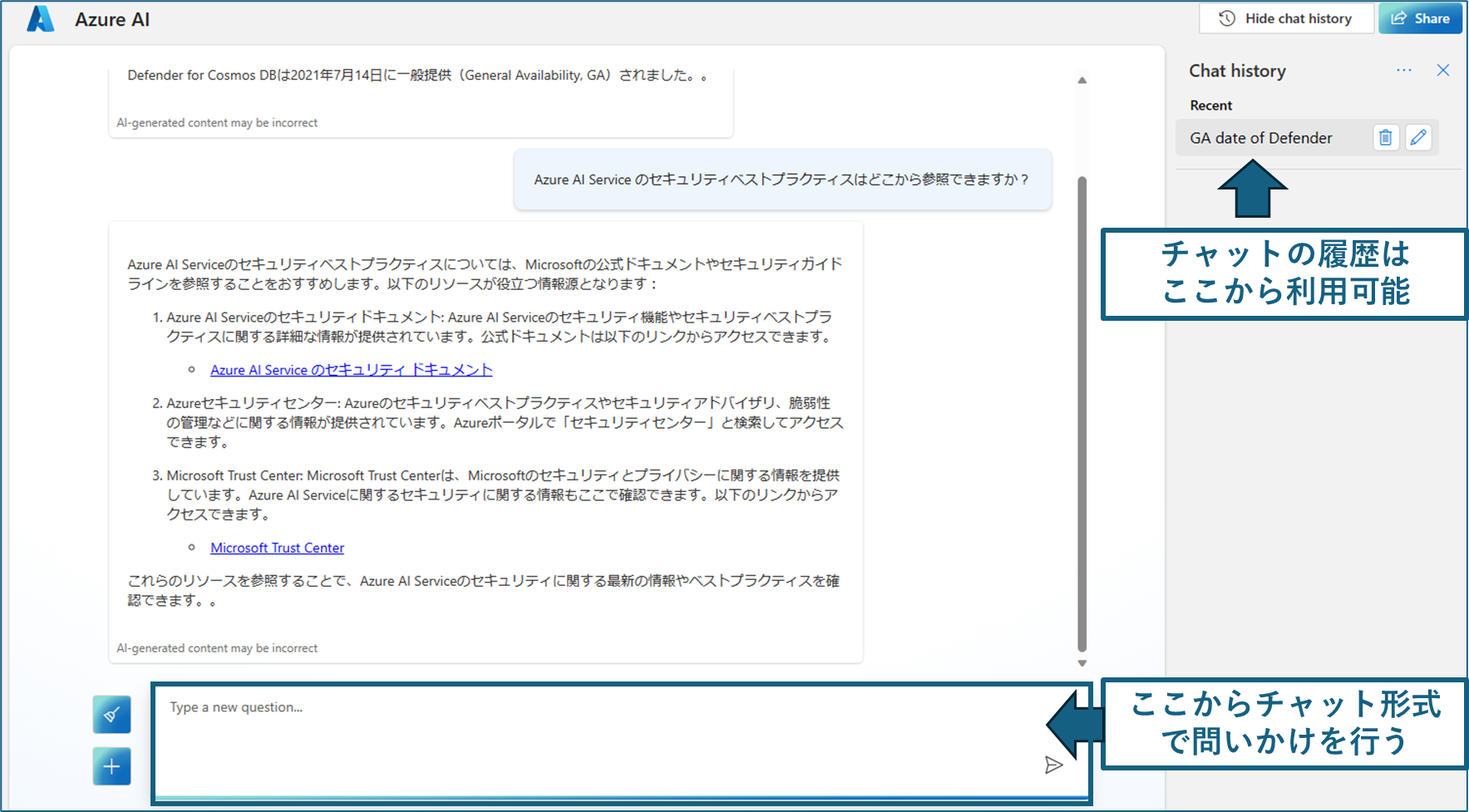Collapse the panel via Hide chat history

pyautogui.click(x=1285, y=17)
